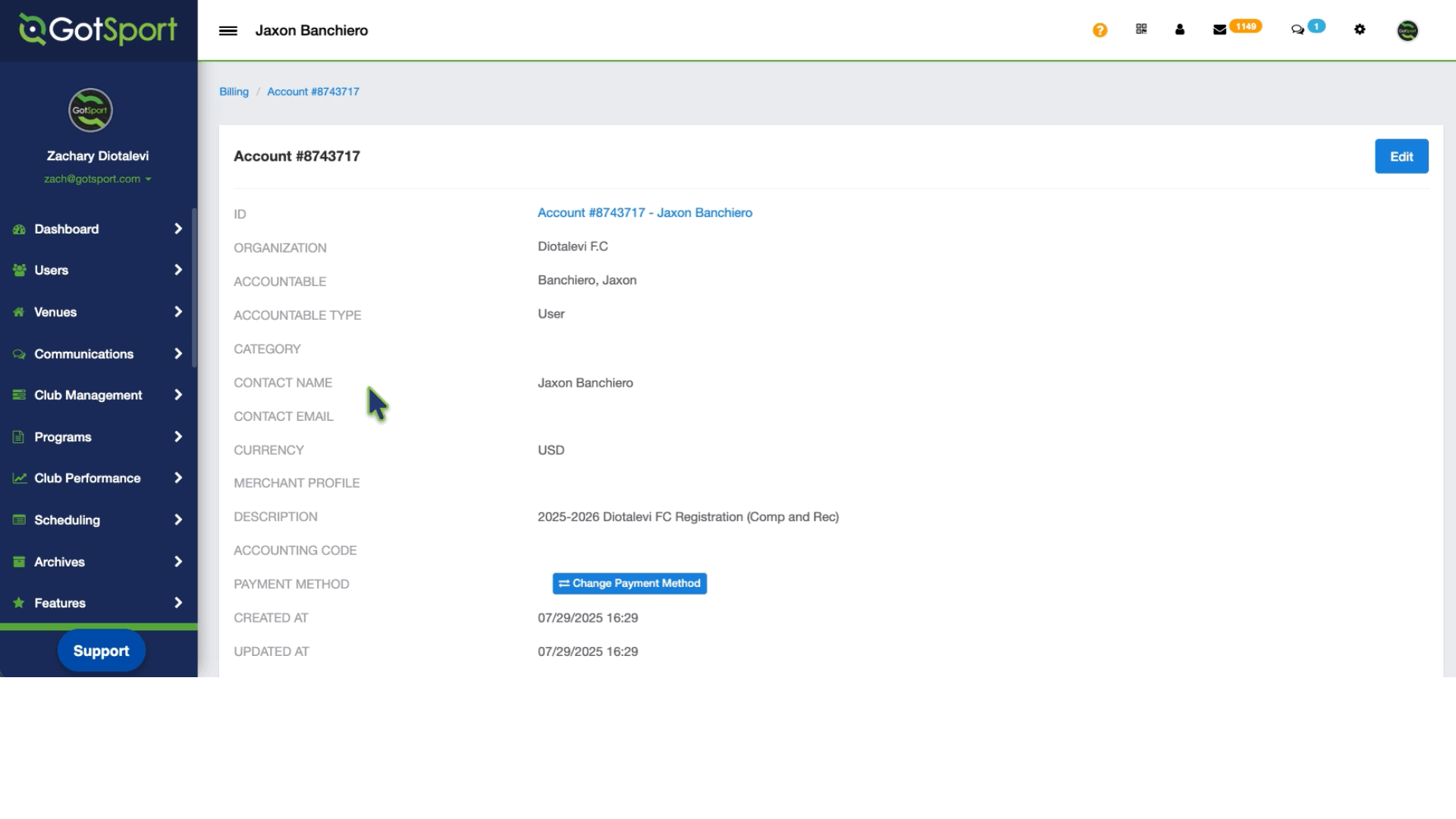Click the account avatar in top-right corner
1456x819 pixels.
pos(1407,30)
